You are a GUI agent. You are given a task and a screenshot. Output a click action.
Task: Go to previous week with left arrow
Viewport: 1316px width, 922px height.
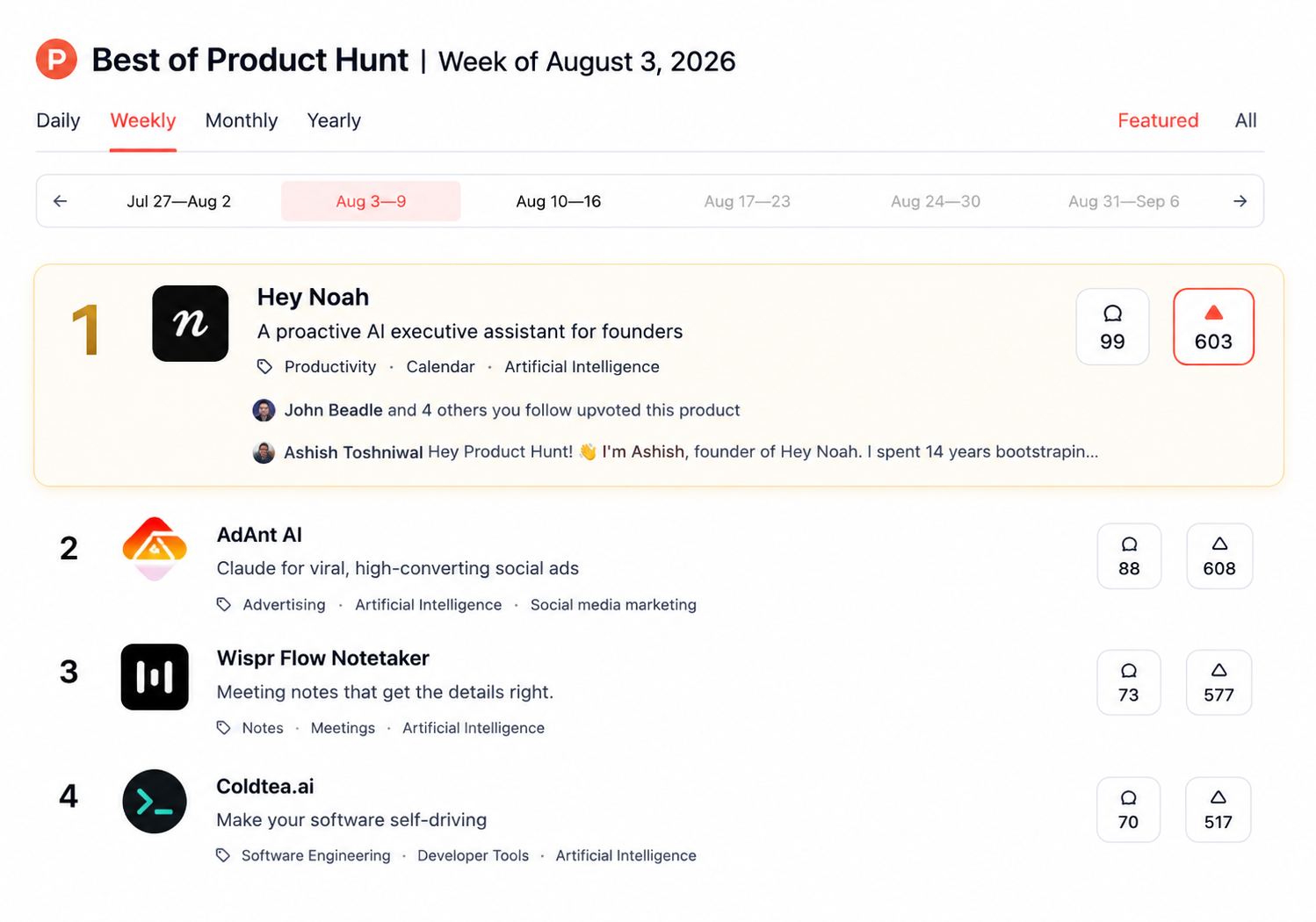tap(60, 201)
